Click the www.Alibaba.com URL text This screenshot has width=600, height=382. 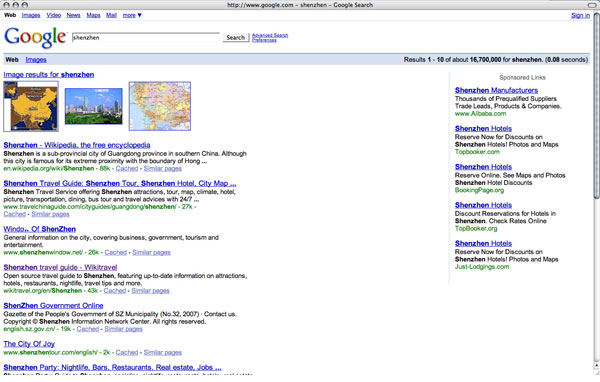[x=480, y=114]
